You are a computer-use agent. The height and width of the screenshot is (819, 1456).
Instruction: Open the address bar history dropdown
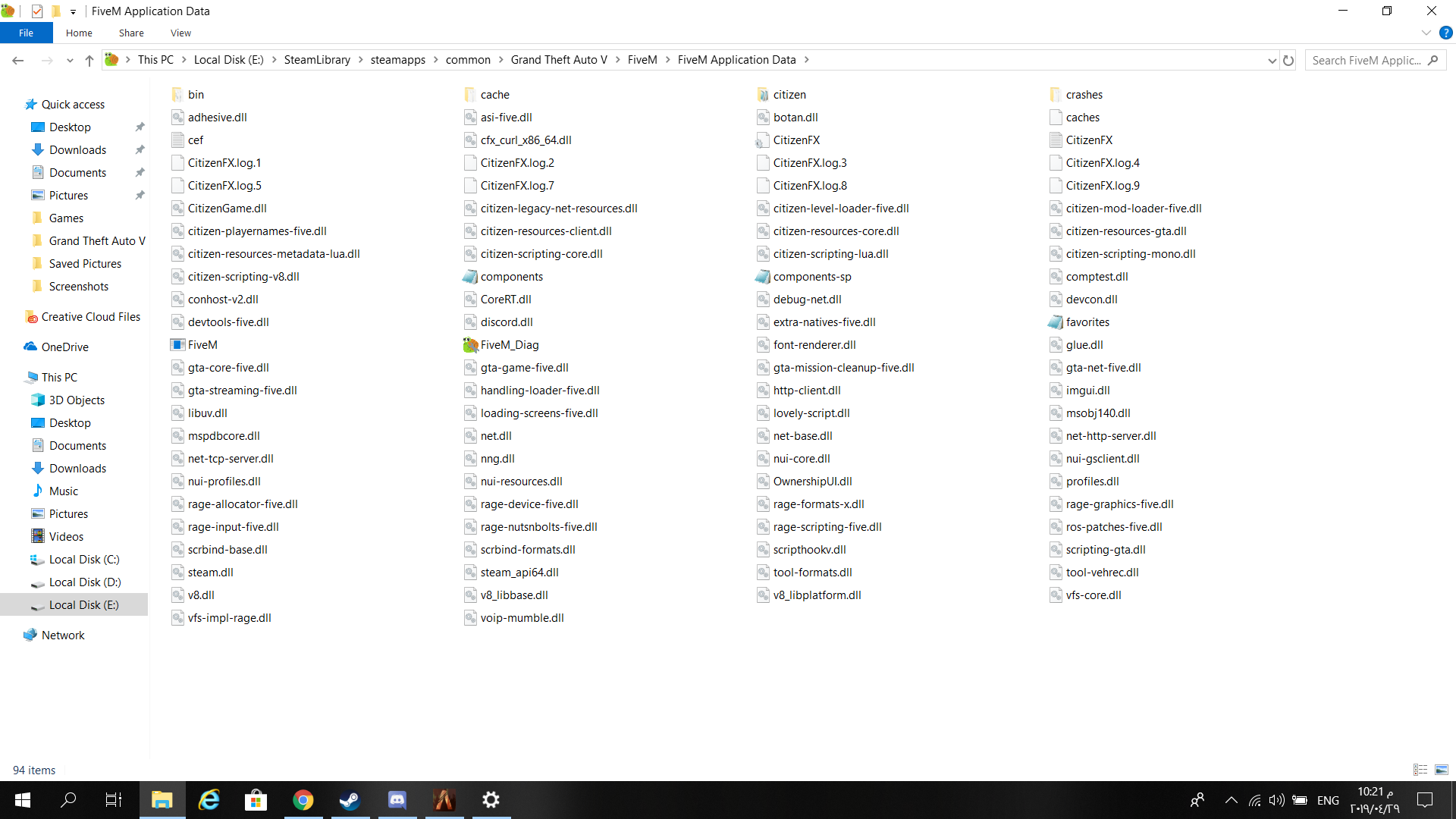(x=1272, y=60)
